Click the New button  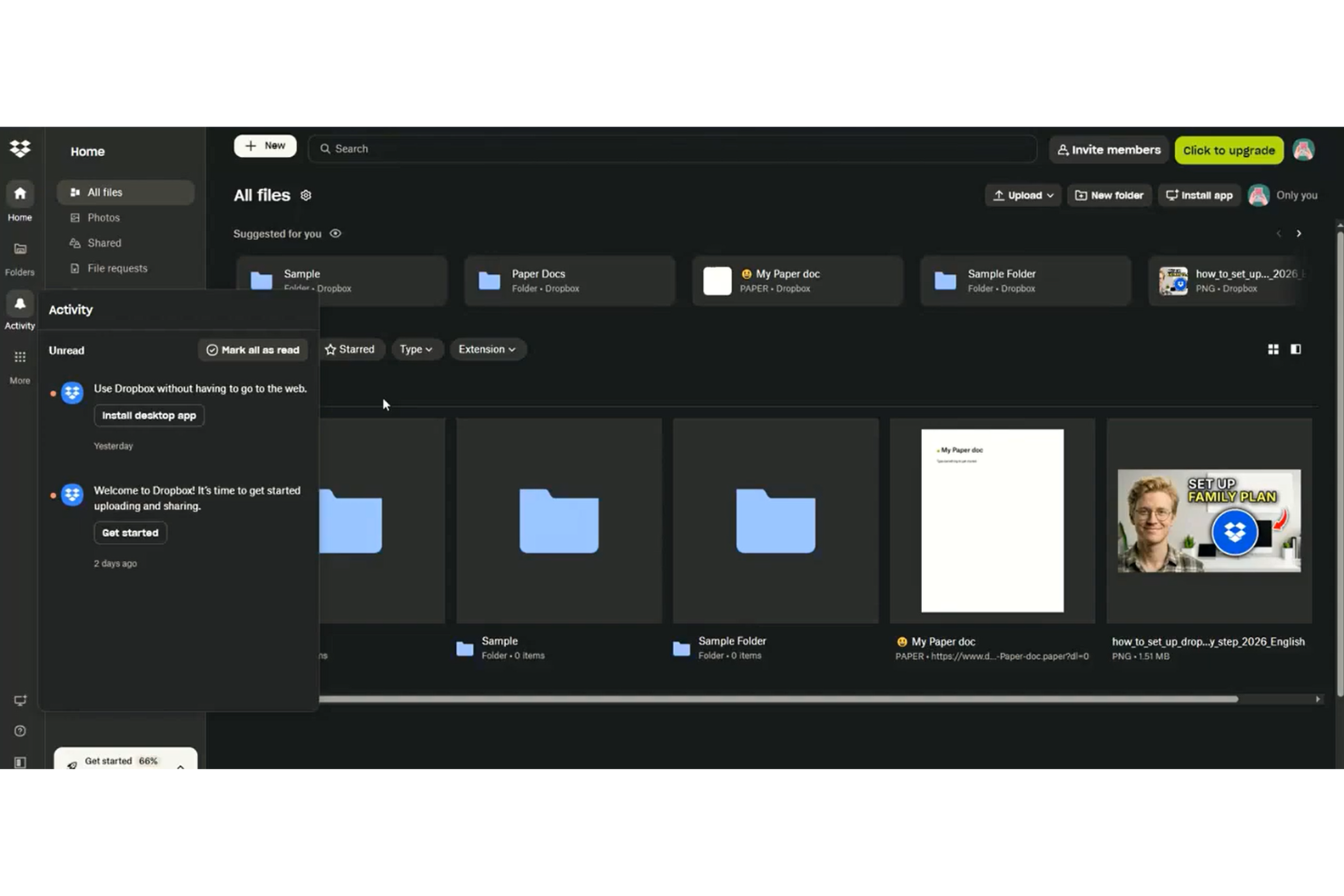pyautogui.click(x=265, y=146)
